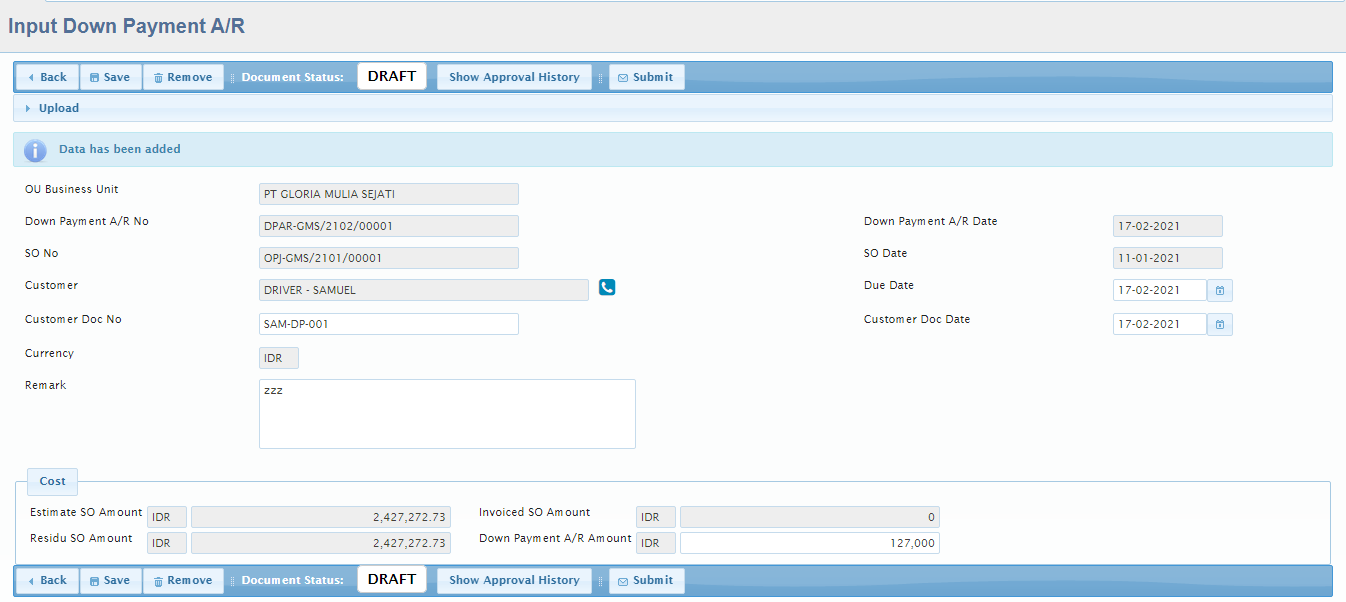The height and width of the screenshot is (602, 1346).
Task: Click the phone icon next to Customer
Action: 607,287
